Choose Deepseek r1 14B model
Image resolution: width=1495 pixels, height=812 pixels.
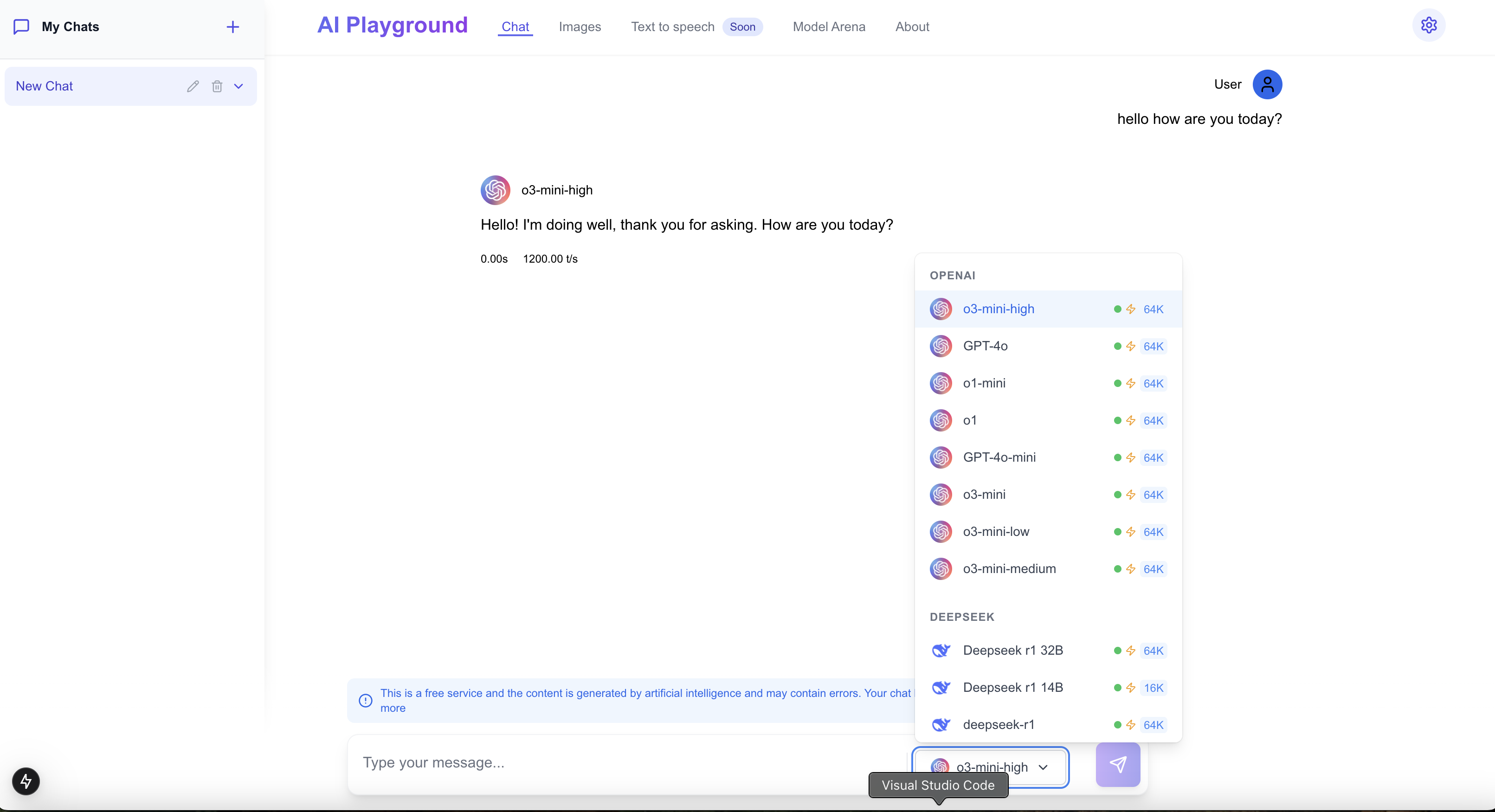1013,688
